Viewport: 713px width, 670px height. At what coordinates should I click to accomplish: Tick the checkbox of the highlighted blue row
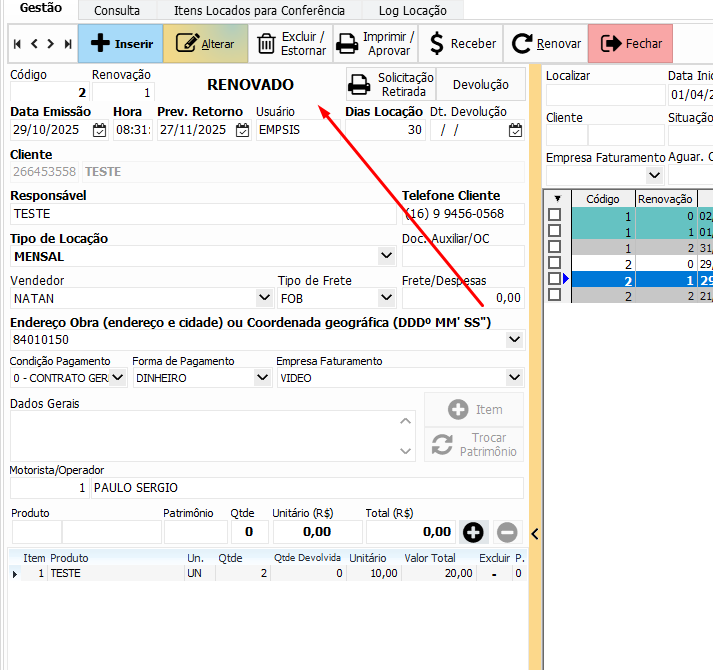(554, 280)
